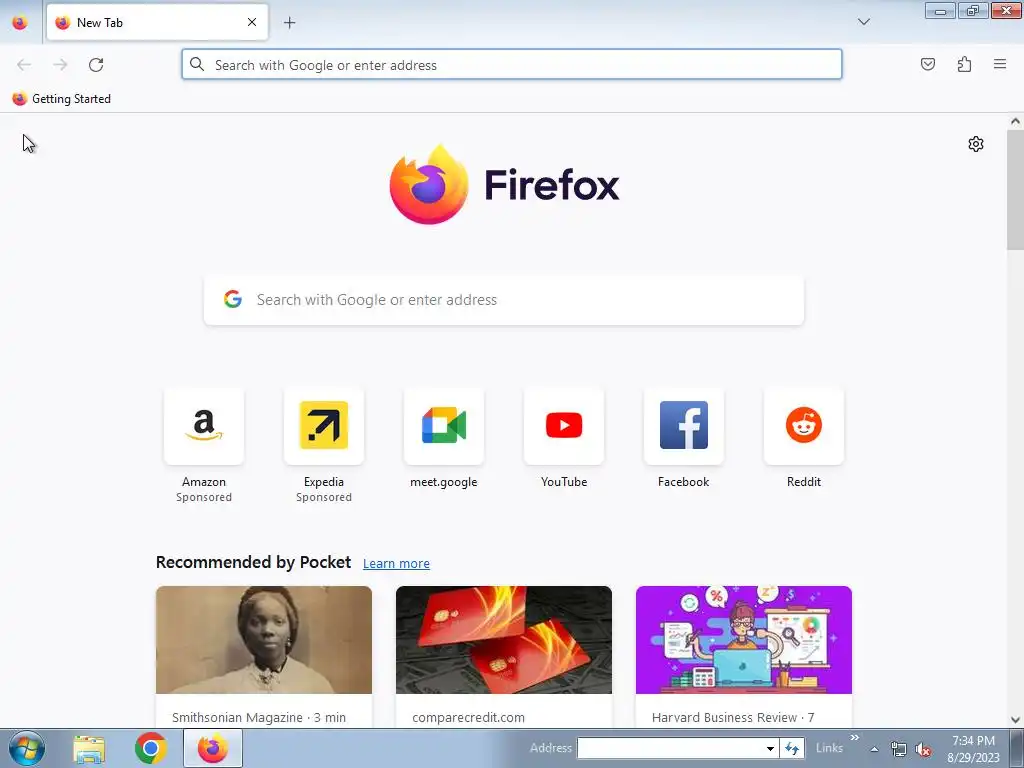This screenshot has height=768, width=1024.
Task: Open the comparecredit.com credit cards thumbnail
Action: click(504, 640)
